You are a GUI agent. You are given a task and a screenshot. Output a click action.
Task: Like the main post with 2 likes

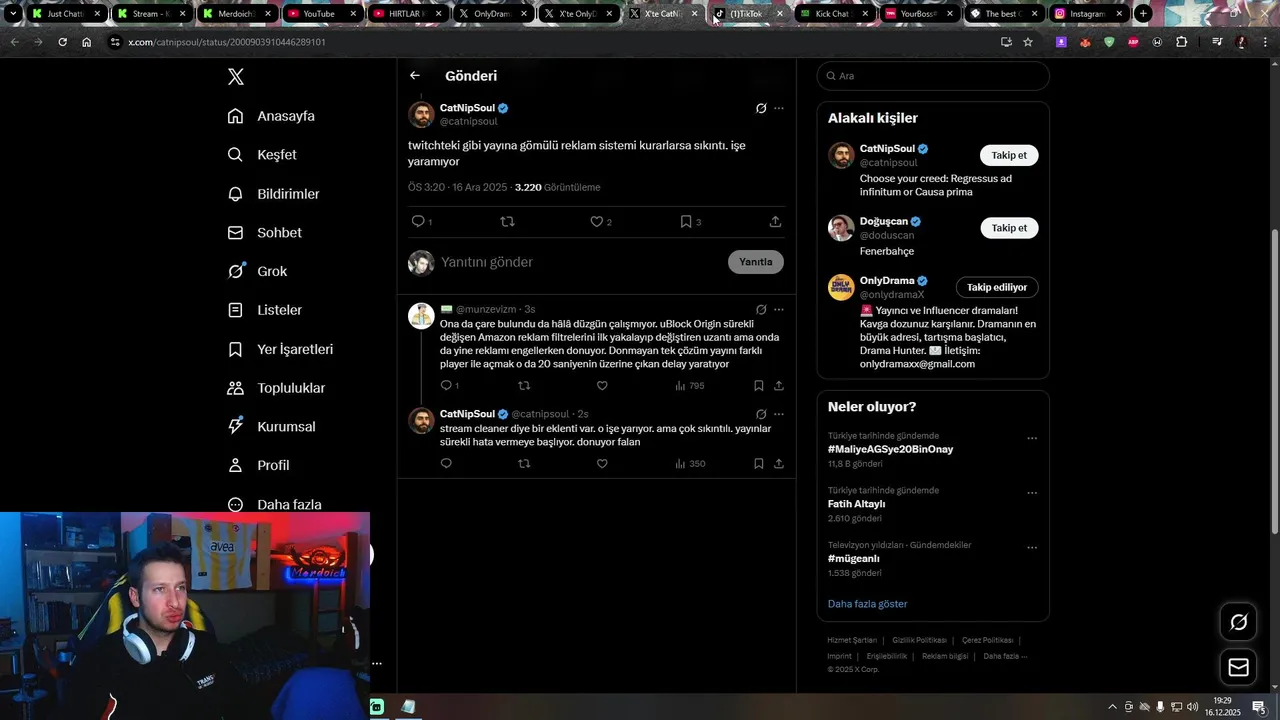pyautogui.click(x=596, y=221)
